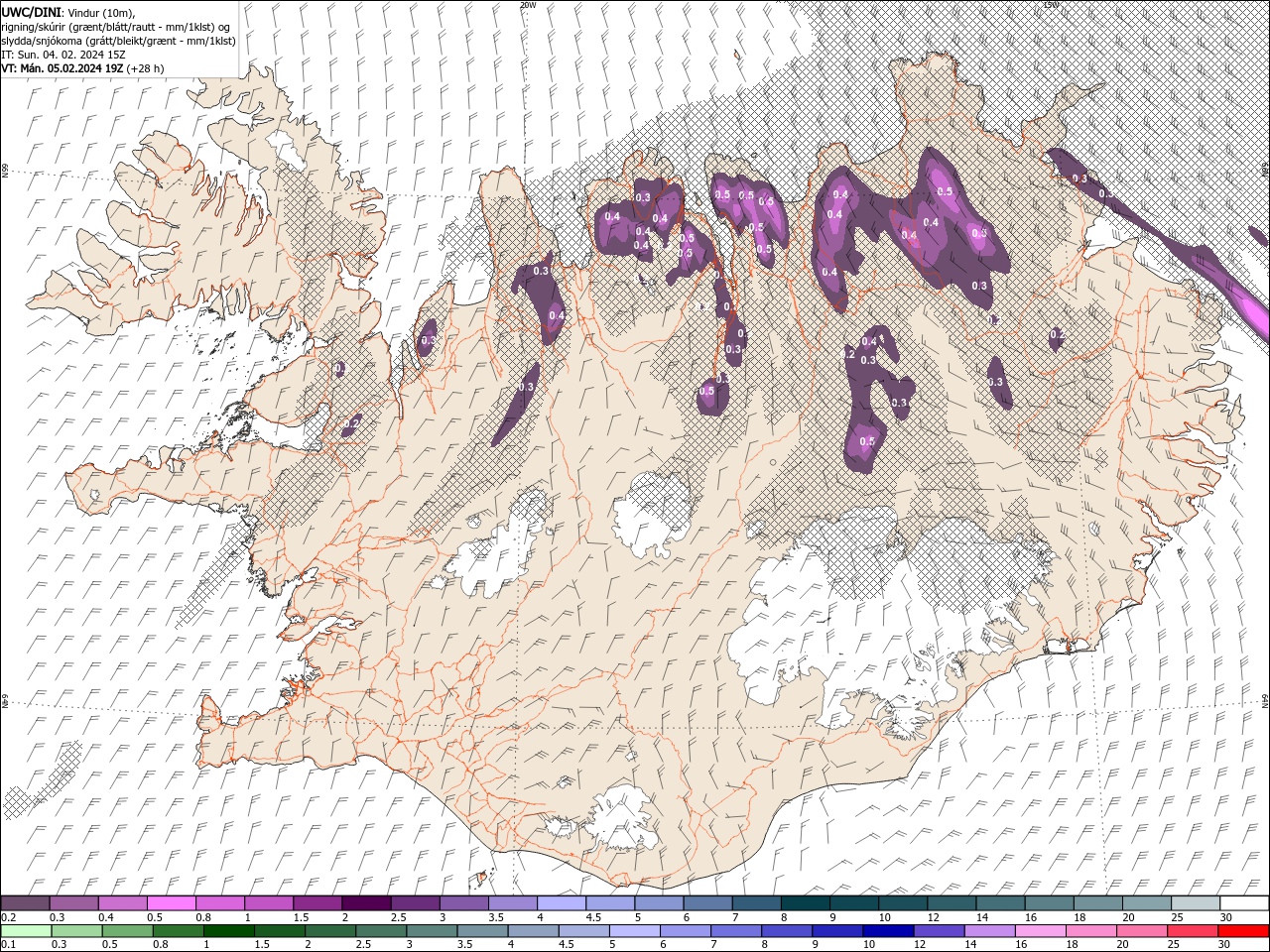Image resolution: width=1270 pixels, height=952 pixels.
Task: Click the '0.1' rain legend label
Action: point(8,945)
